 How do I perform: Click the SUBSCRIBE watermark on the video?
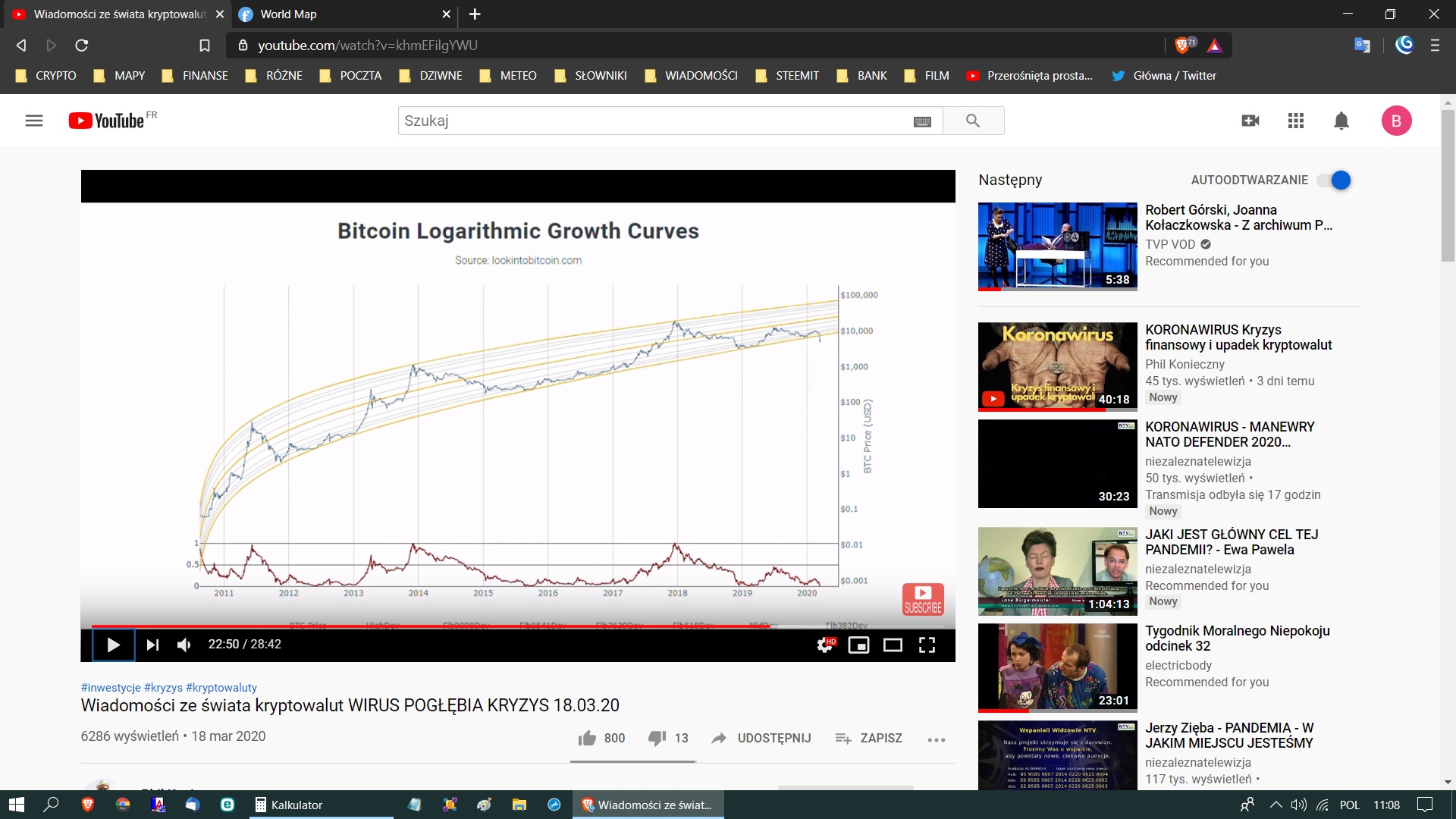coord(923,599)
